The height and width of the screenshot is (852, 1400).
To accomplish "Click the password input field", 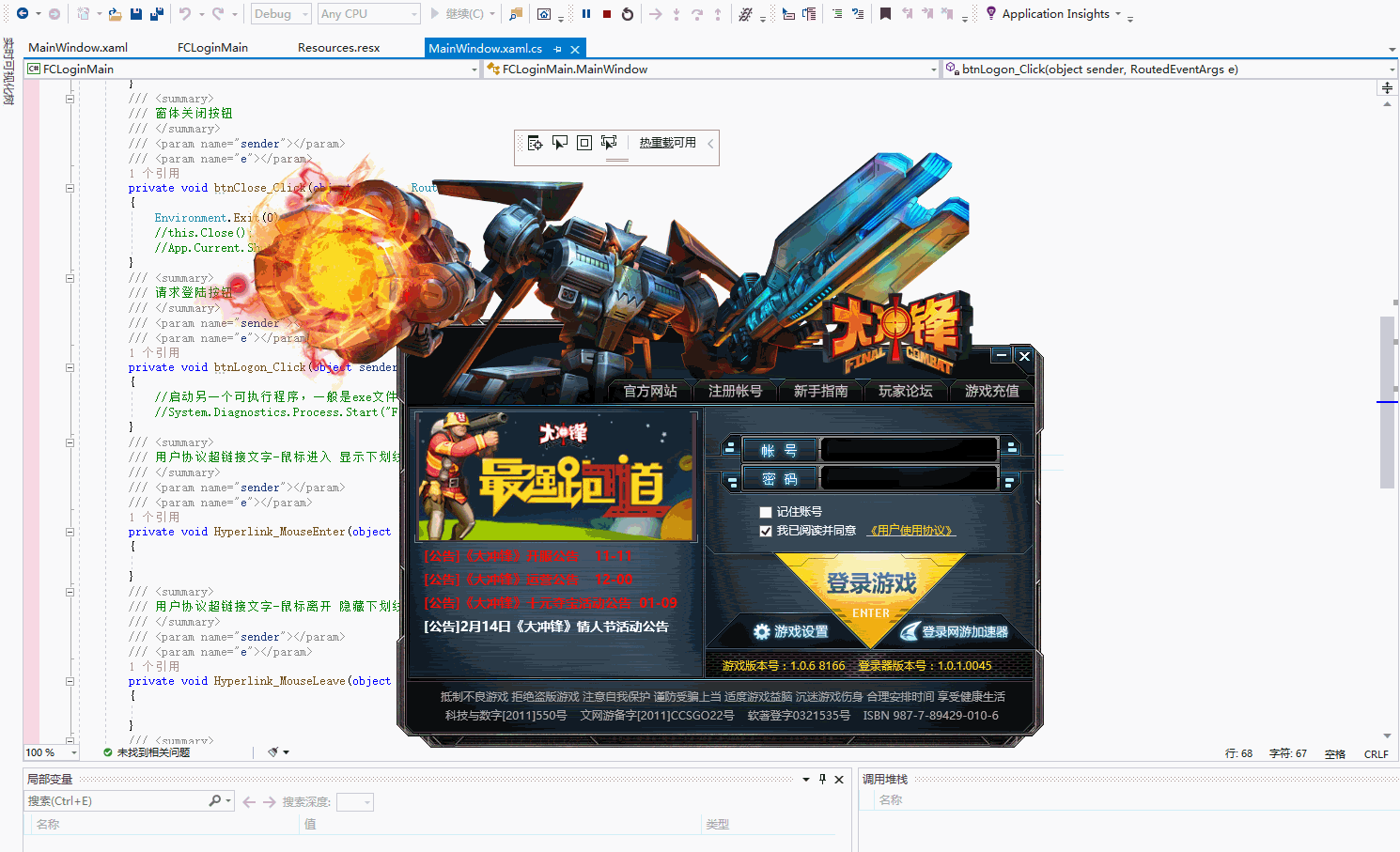I will (x=909, y=479).
